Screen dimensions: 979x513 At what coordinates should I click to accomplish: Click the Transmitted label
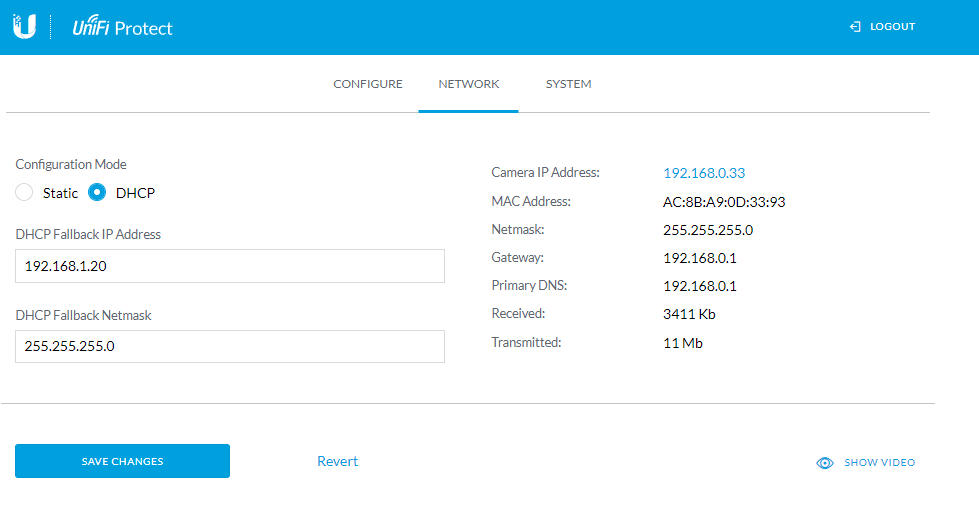[526, 342]
